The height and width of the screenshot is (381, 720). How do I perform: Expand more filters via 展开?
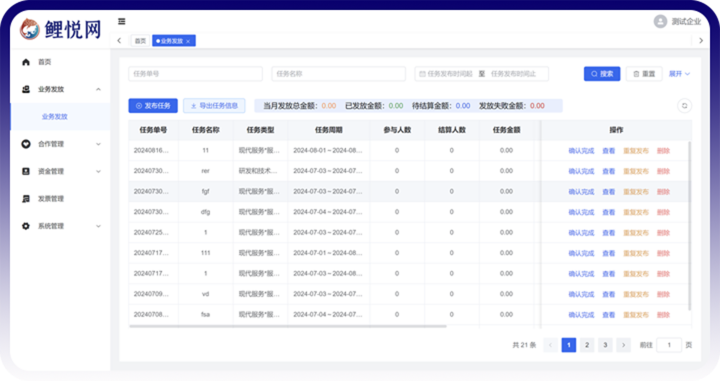pos(679,74)
